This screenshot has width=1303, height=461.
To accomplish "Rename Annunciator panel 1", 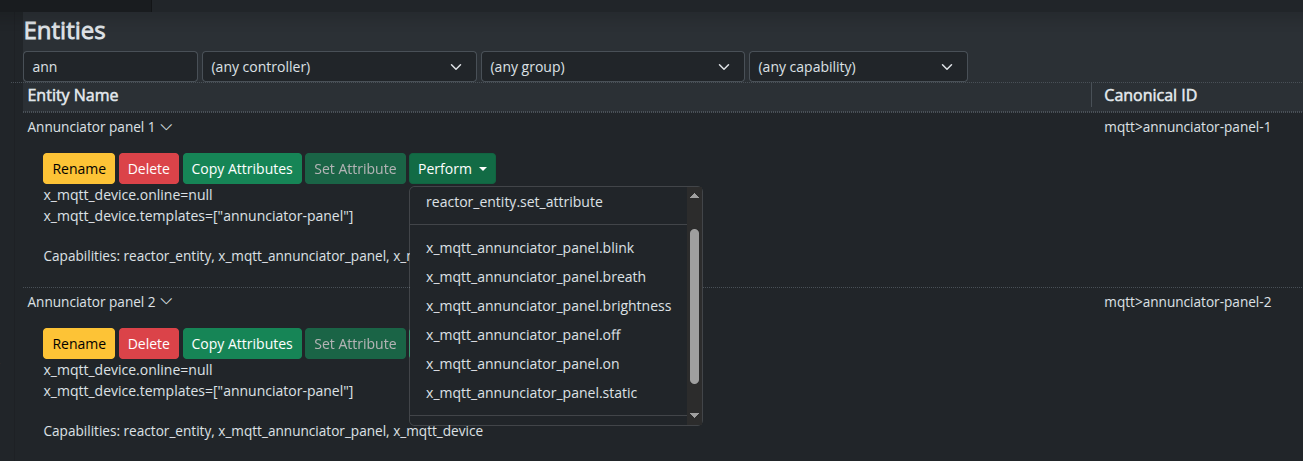I will pos(79,169).
